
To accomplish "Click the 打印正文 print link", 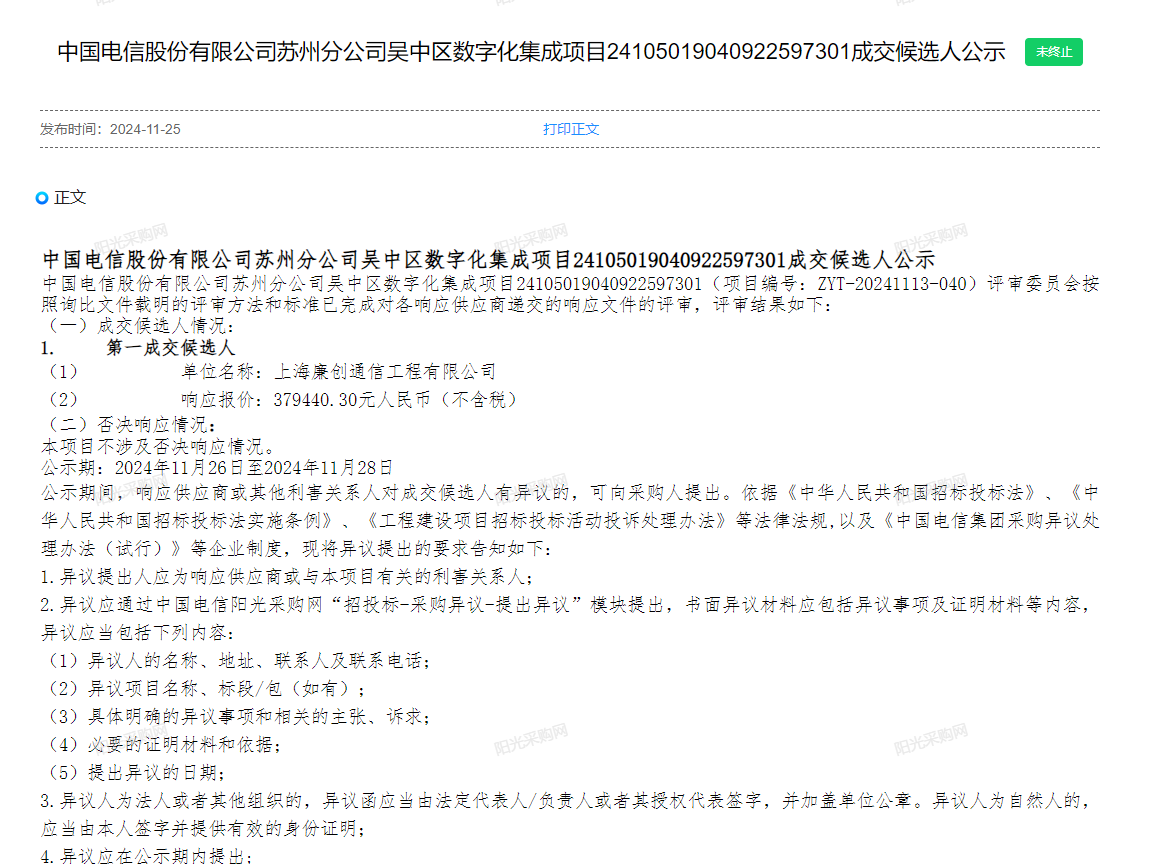I will pyautogui.click(x=570, y=129).
